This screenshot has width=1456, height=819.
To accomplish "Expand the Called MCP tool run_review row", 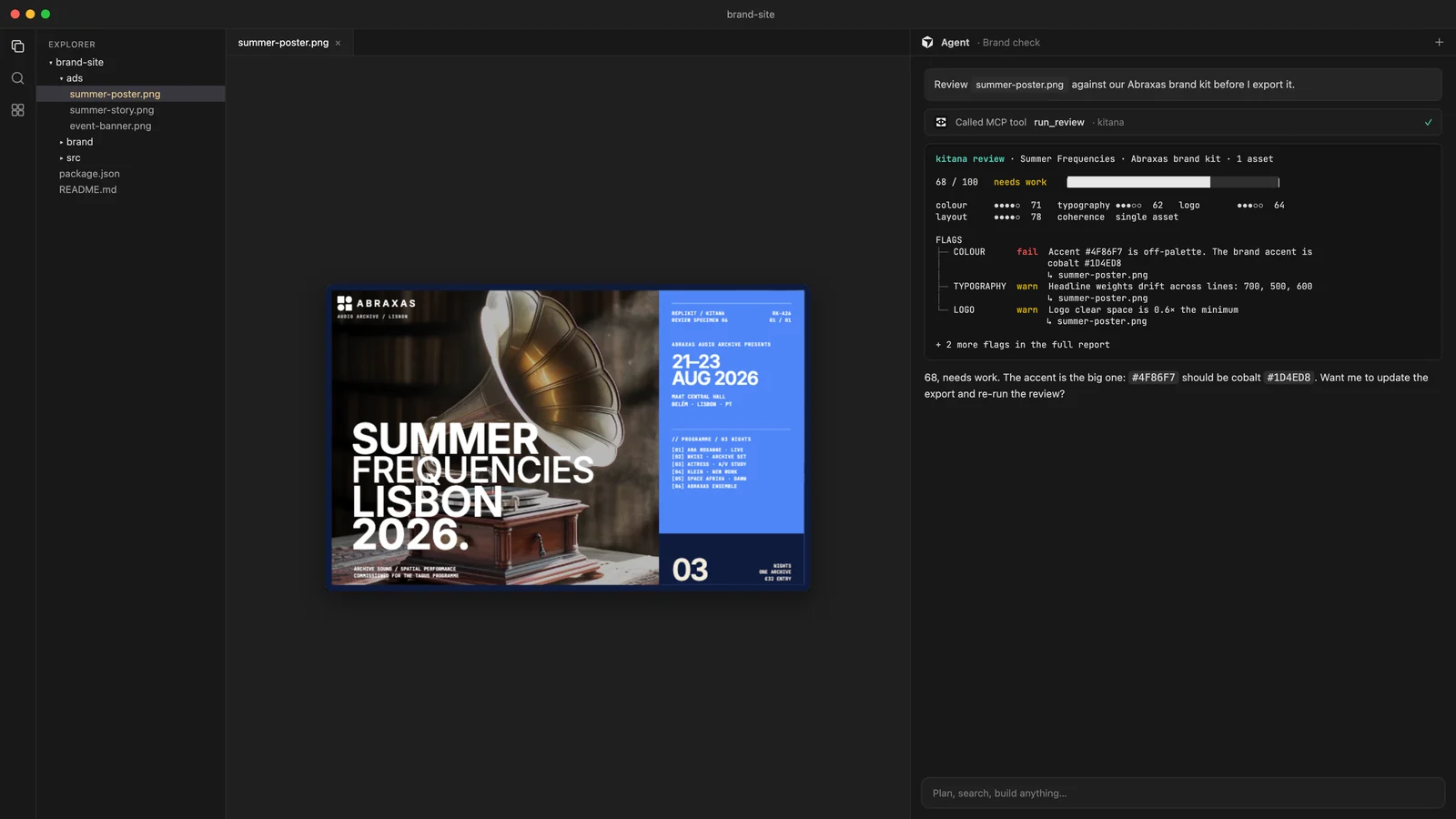I will coord(1183,122).
